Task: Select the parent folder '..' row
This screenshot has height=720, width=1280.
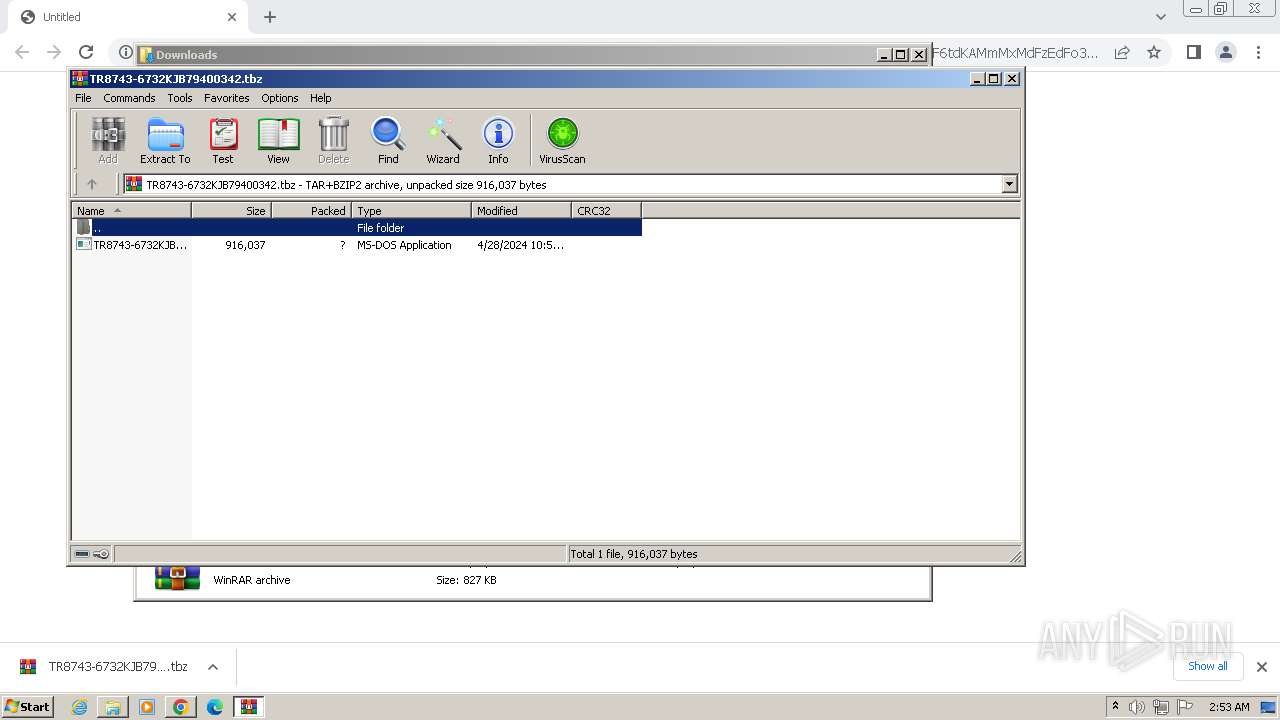Action: coord(357,228)
